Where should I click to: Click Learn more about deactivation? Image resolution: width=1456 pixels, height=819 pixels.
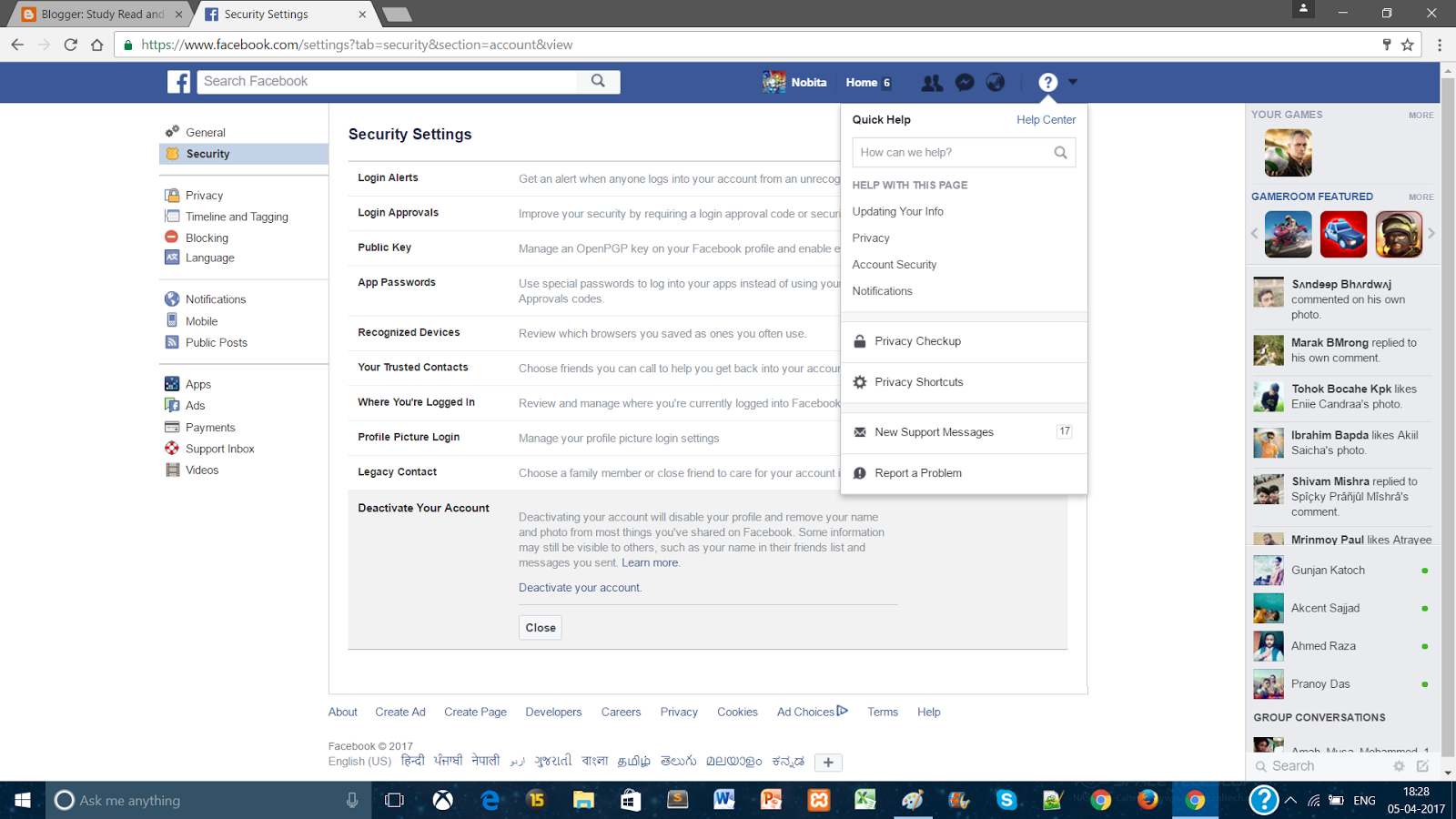tap(650, 563)
